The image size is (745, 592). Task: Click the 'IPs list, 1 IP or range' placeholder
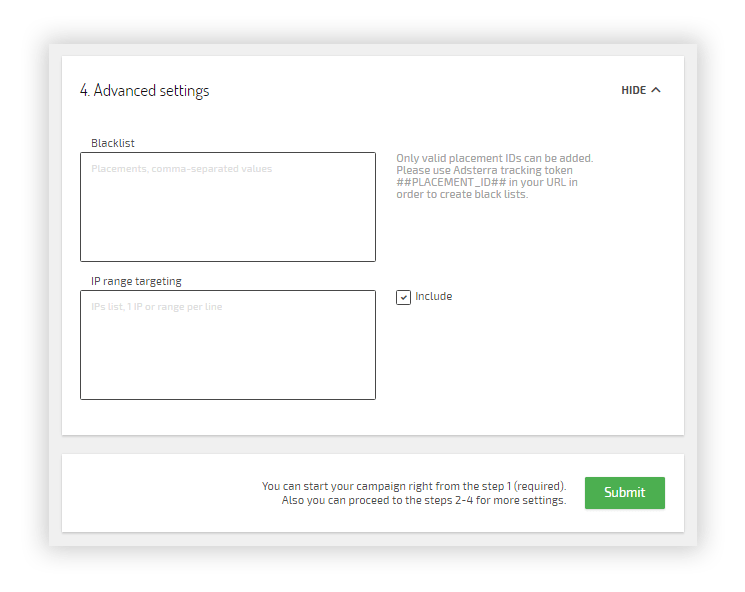pyautogui.click(x=157, y=307)
